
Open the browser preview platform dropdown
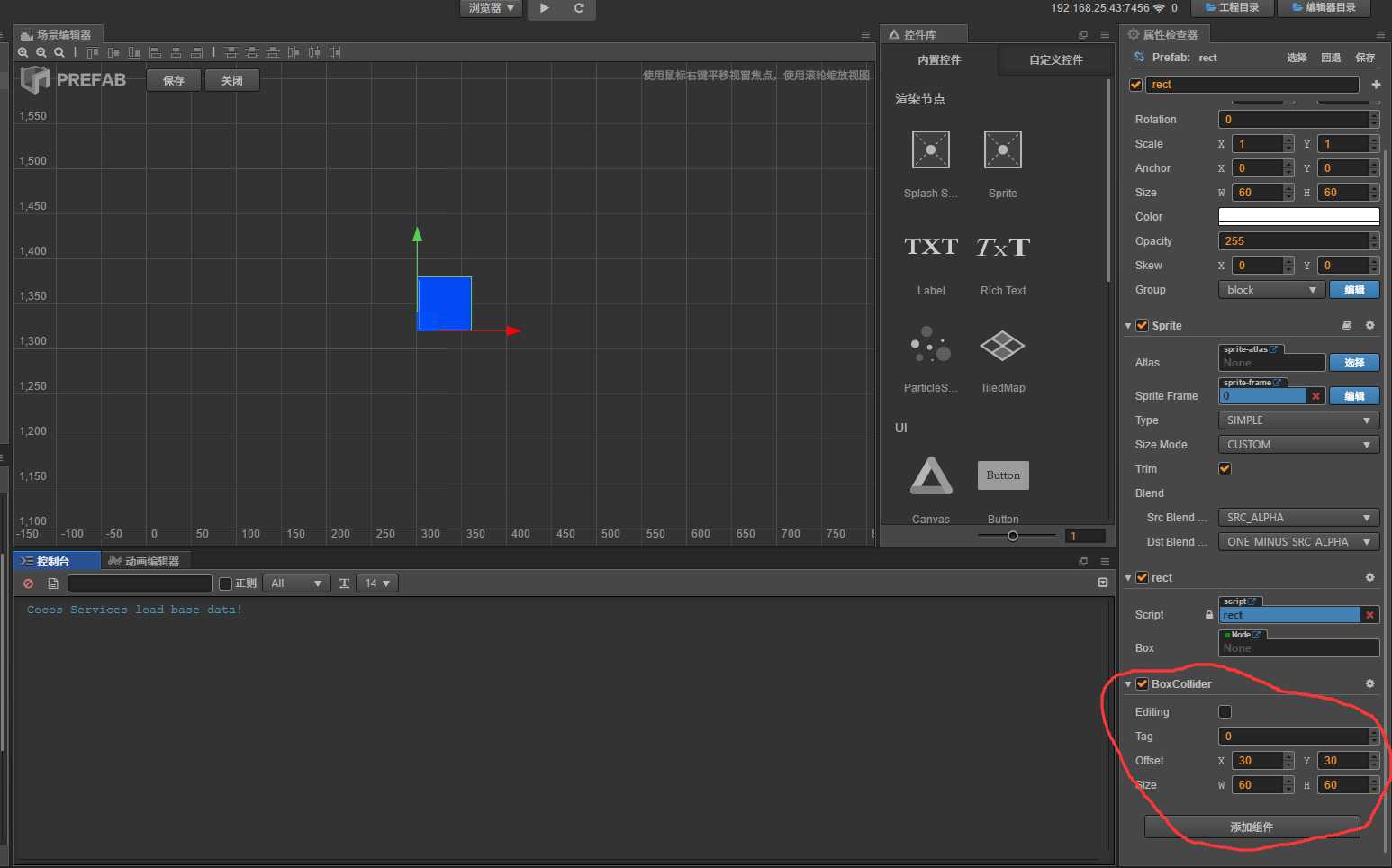pyautogui.click(x=491, y=8)
